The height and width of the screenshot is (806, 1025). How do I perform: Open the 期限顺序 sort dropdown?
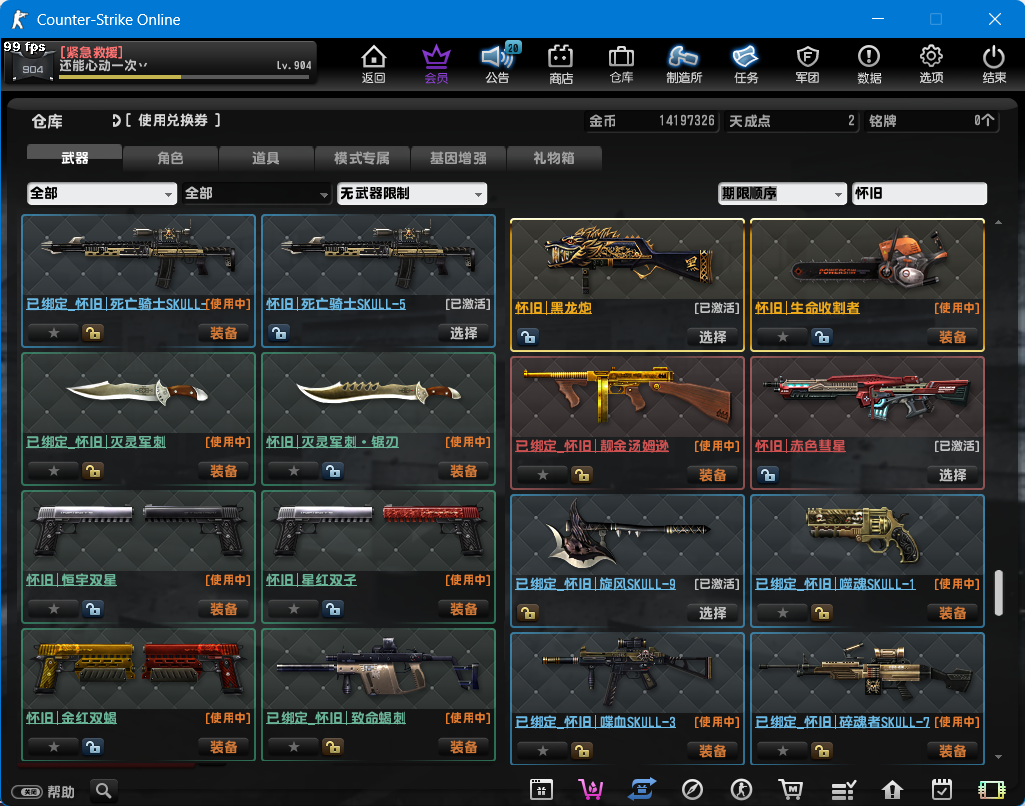point(782,193)
